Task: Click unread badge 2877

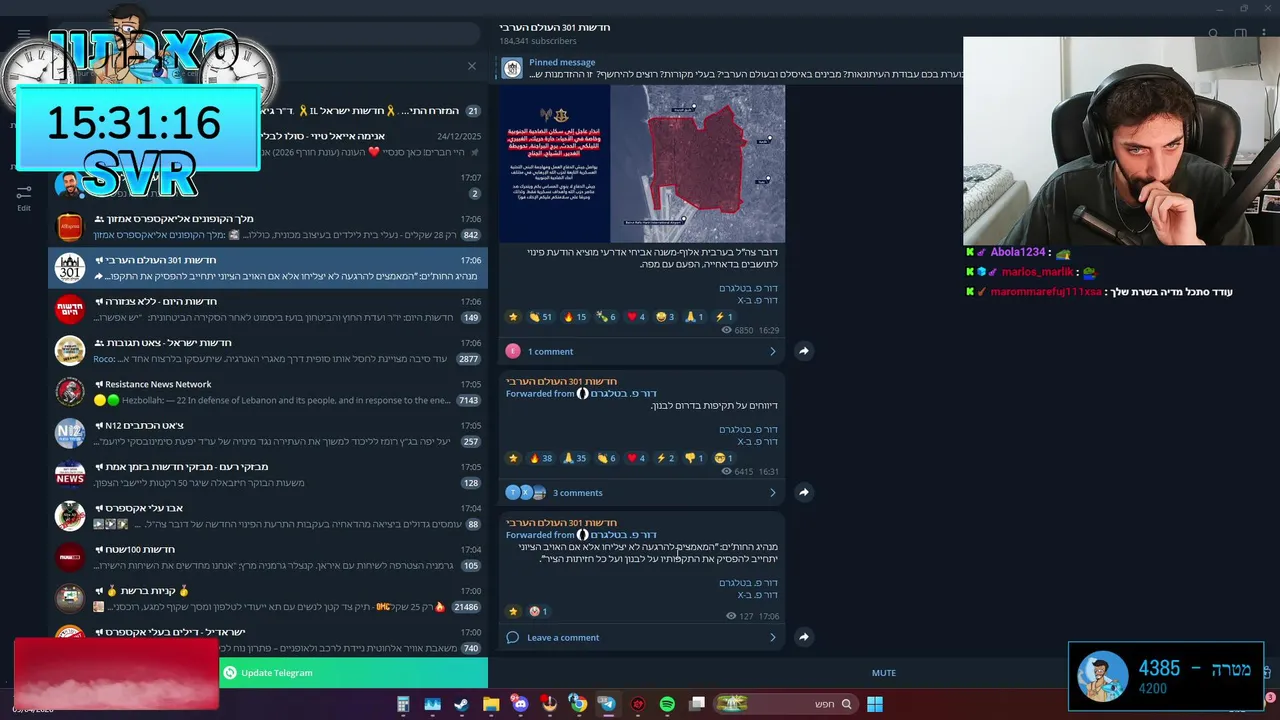Action: coord(468,359)
